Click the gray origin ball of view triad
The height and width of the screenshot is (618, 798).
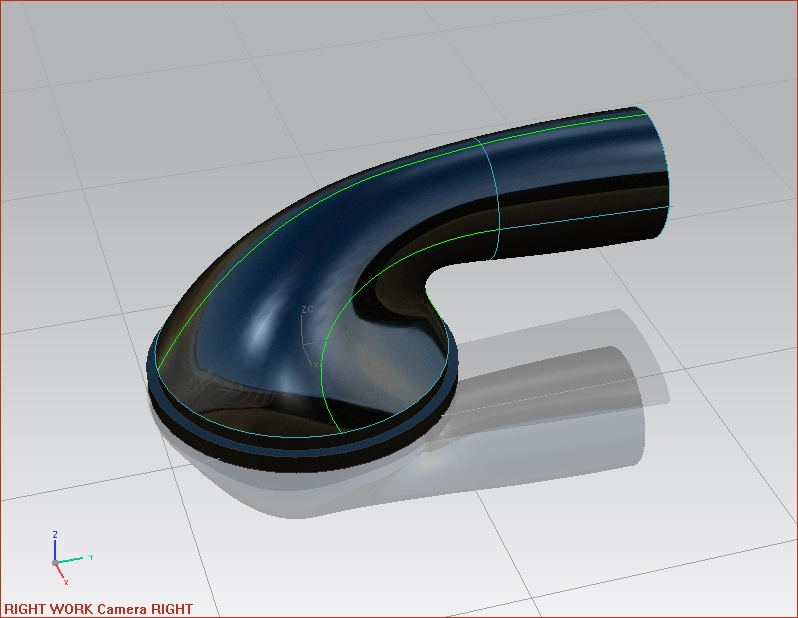55,562
